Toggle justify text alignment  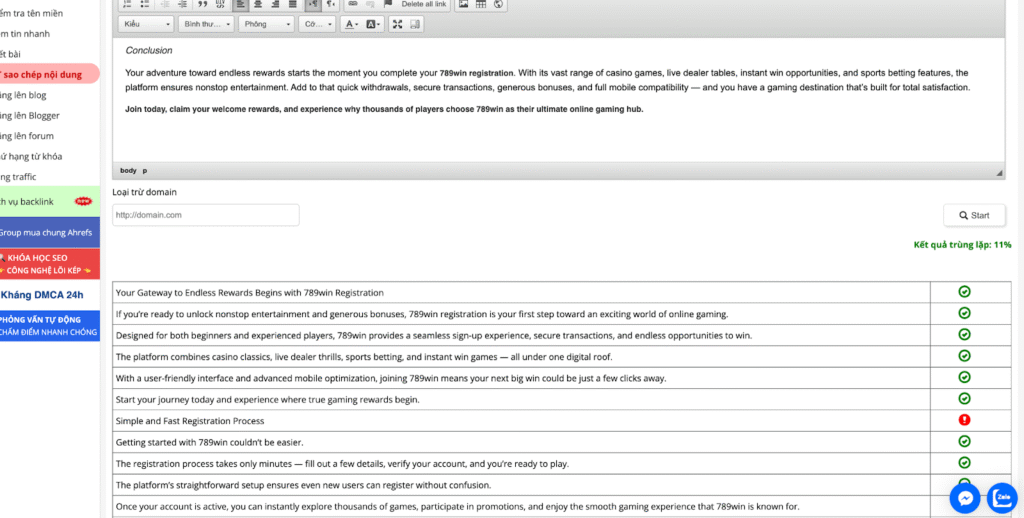point(292,4)
